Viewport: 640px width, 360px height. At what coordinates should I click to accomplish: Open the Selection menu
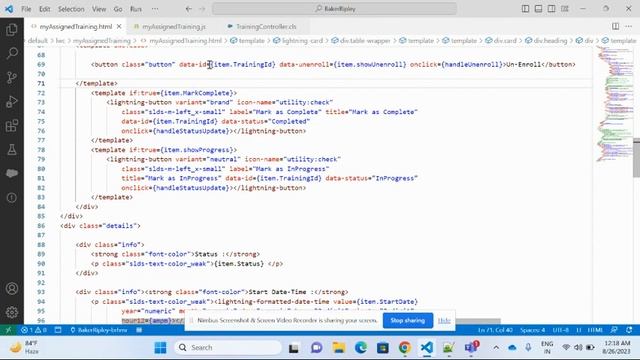(x=71, y=9)
